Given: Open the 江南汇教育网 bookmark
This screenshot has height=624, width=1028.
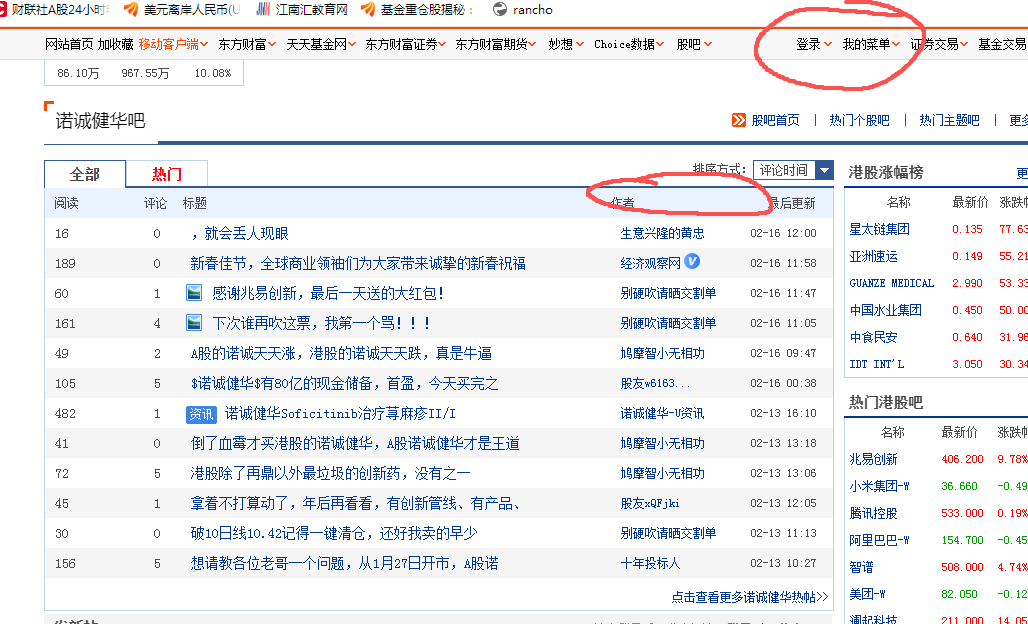Looking at the screenshot, I should 302,10.
